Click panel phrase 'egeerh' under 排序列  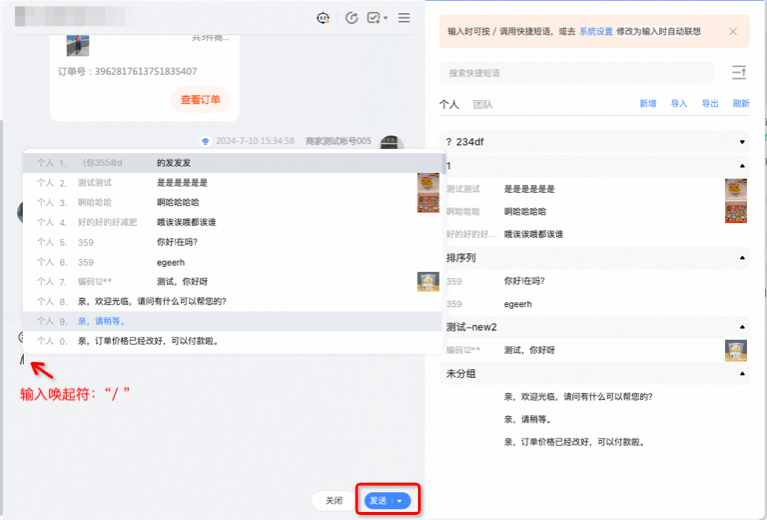click(518, 304)
